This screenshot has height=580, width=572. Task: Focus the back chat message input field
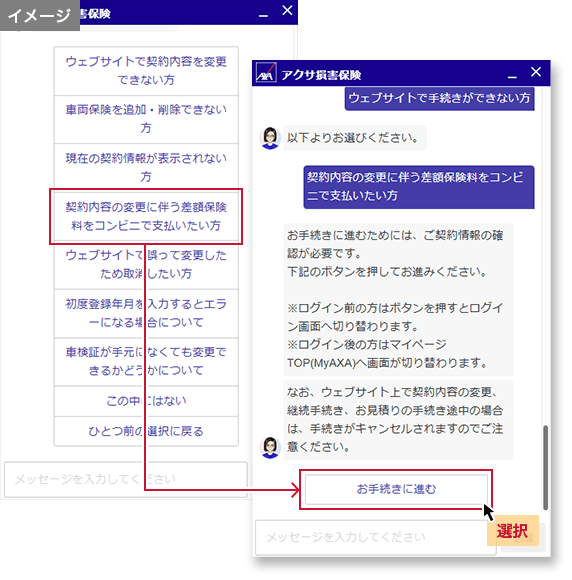point(125,479)
